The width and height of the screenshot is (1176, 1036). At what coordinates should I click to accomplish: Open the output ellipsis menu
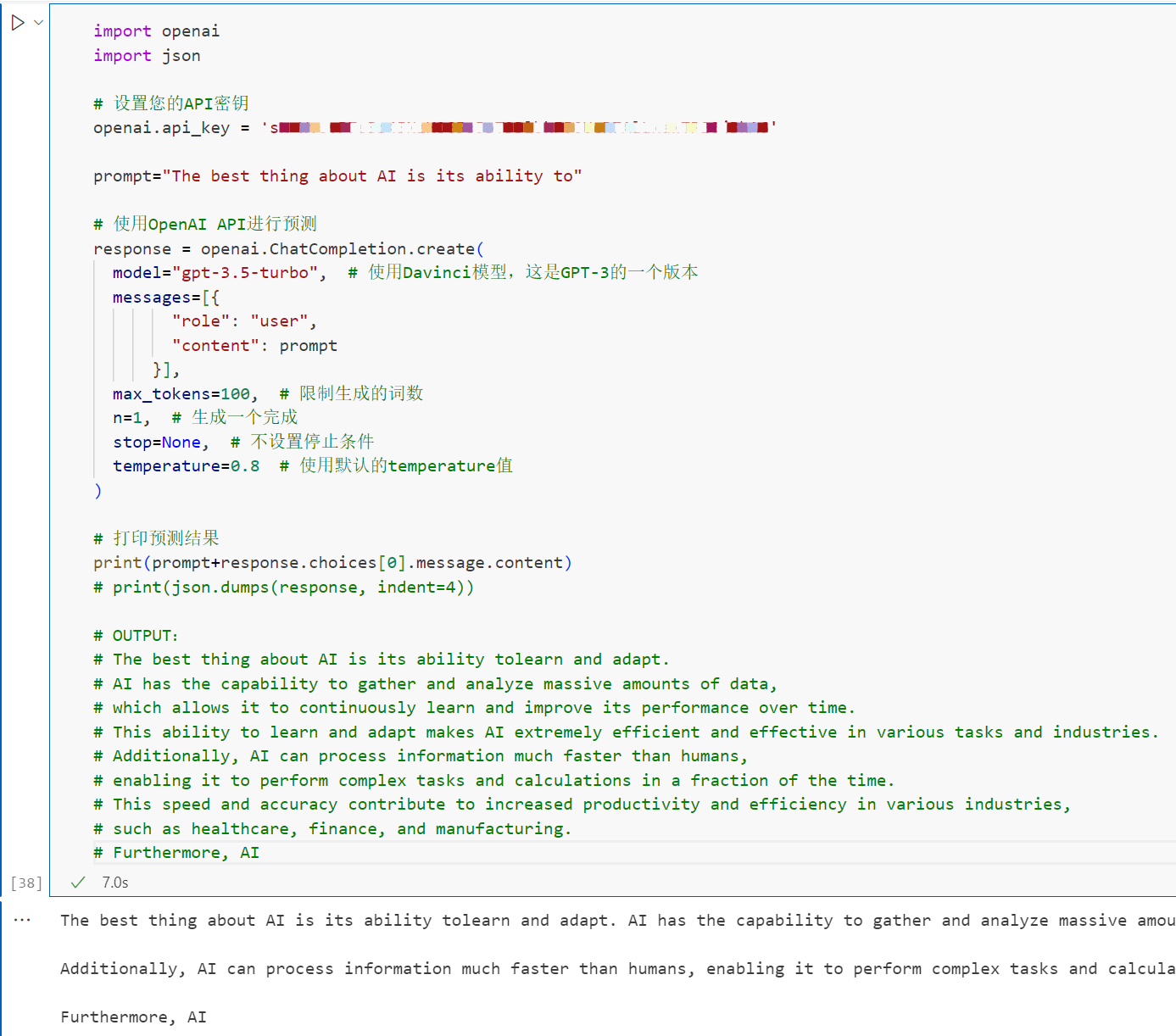click(22, 920)
